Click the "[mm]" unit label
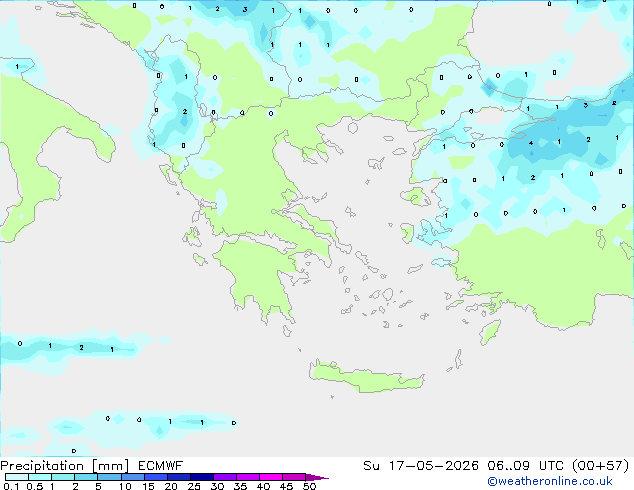This screenshot has width=634, height=490. (110, 466)
